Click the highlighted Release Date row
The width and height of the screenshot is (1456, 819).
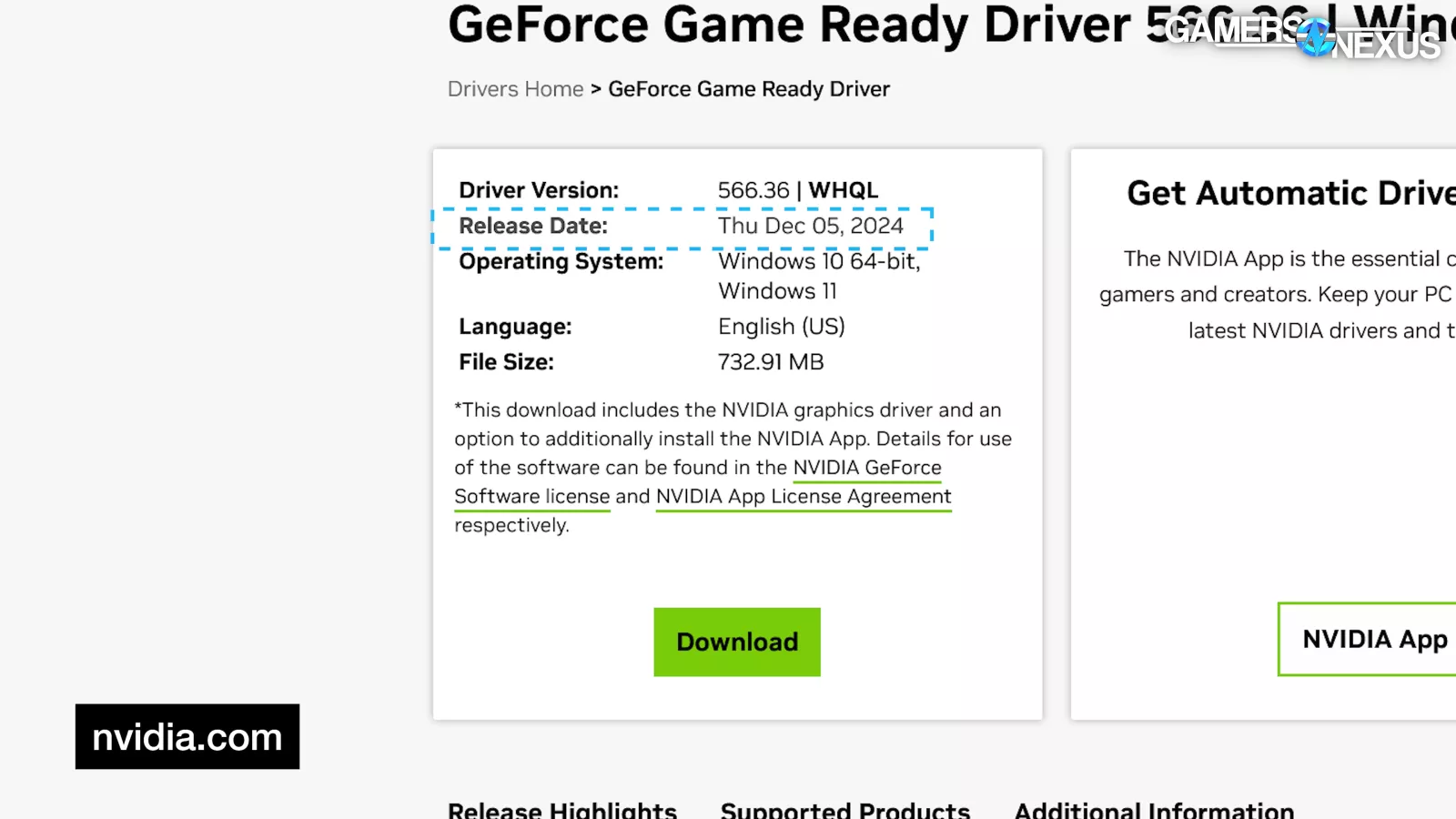point(682,227)
